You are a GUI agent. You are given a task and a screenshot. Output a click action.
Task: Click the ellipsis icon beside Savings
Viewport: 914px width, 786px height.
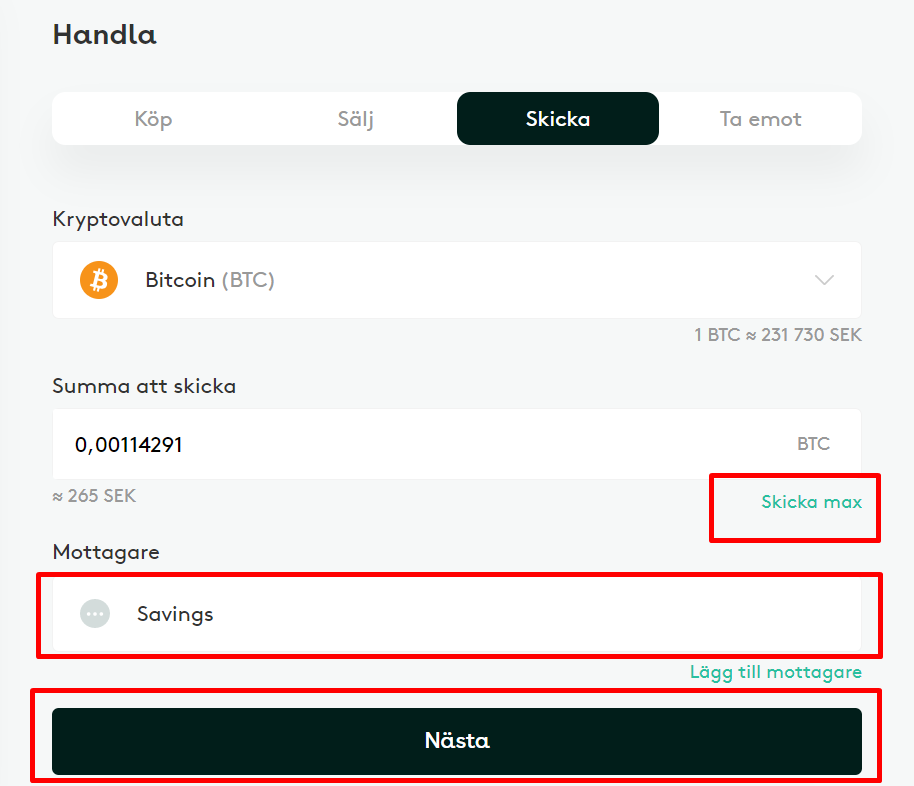click(95, 614)
